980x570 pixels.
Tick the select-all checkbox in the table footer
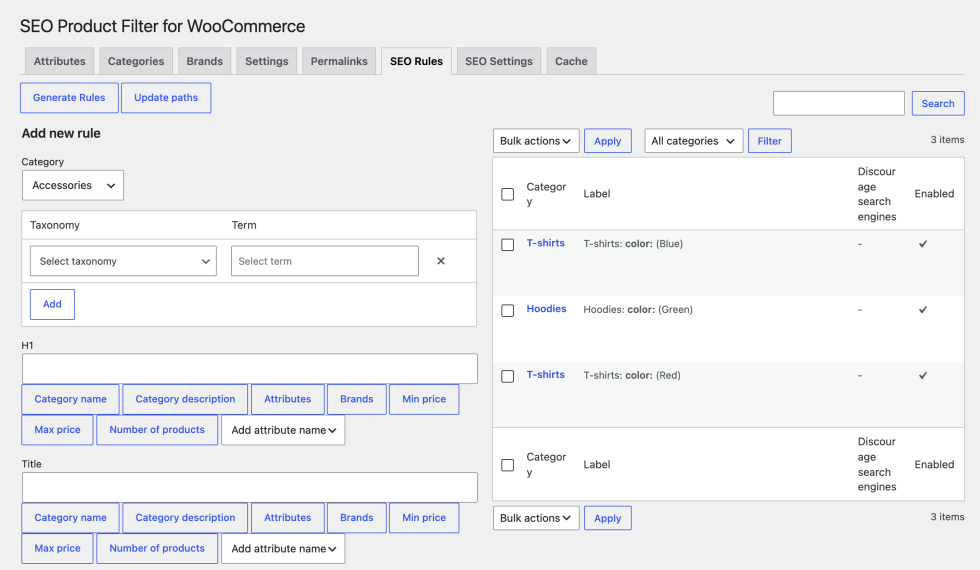tap(508, 465)
